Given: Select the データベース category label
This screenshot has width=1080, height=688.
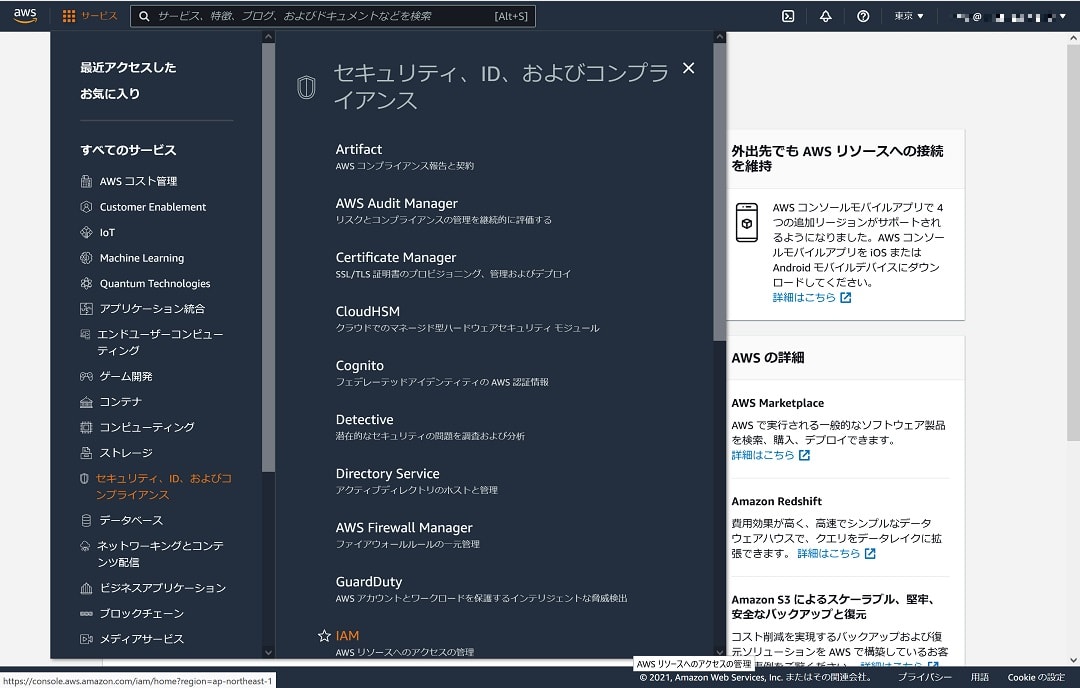Looking at the screenshot, I should 131,520.
